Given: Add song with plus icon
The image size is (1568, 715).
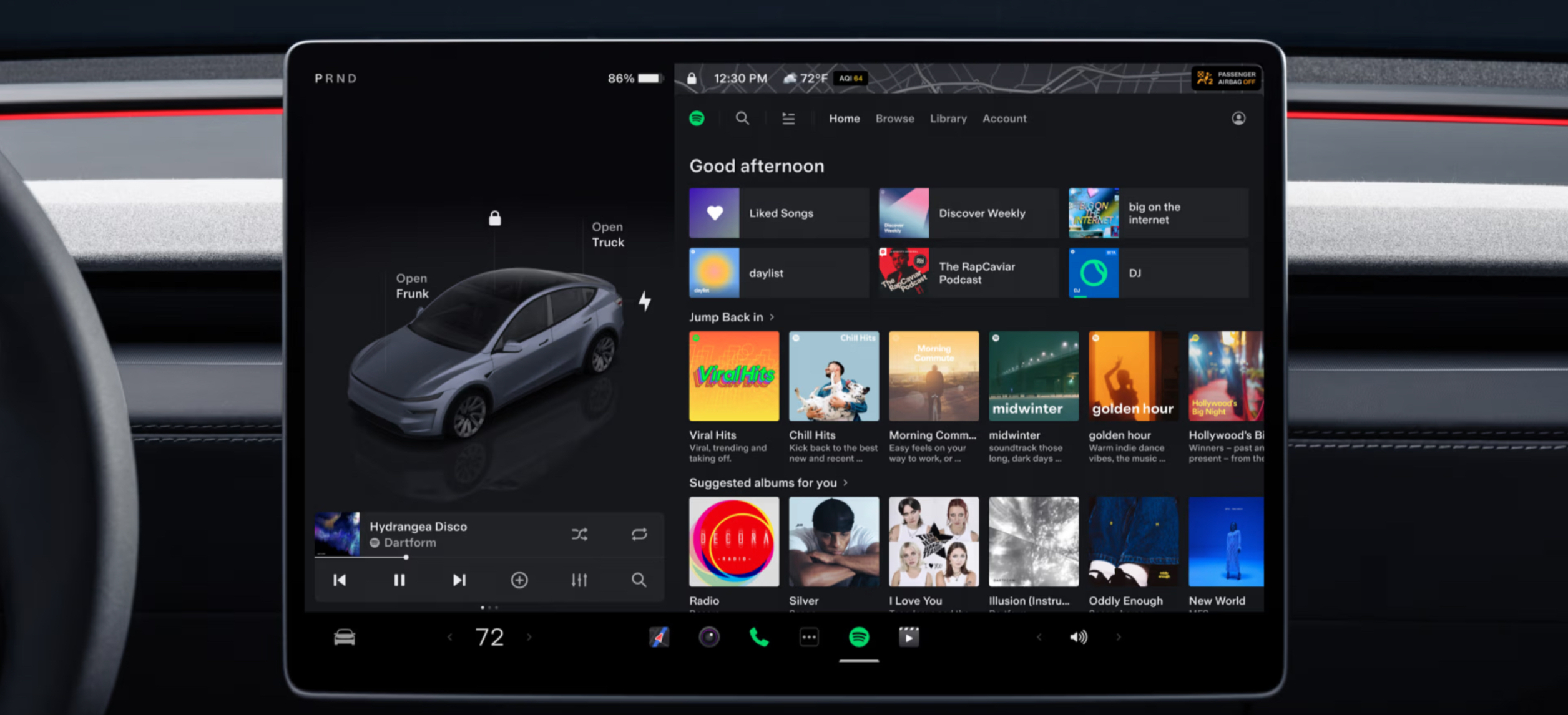Looking at the screenshot, I should tap(519, 580).
